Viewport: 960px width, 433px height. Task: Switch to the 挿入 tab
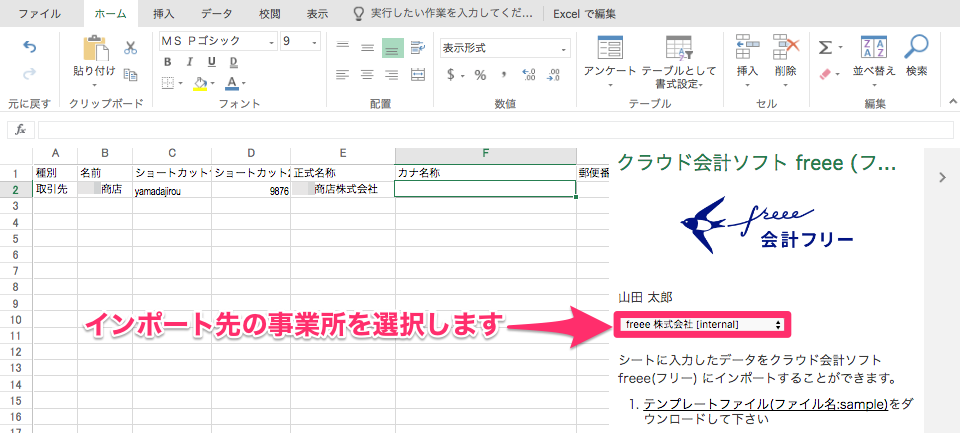[163, 13]
